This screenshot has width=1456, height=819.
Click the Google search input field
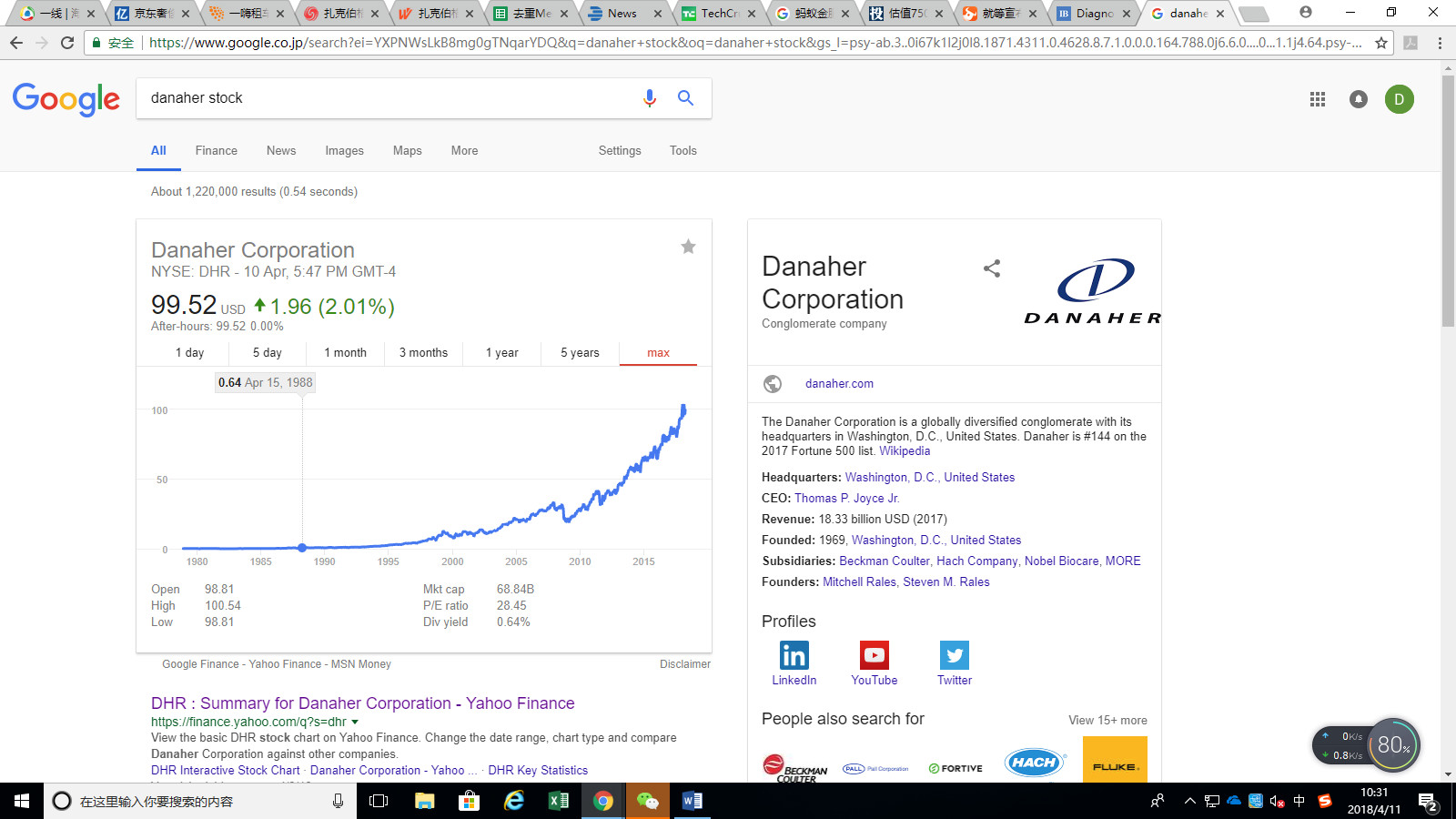(382, 98)
